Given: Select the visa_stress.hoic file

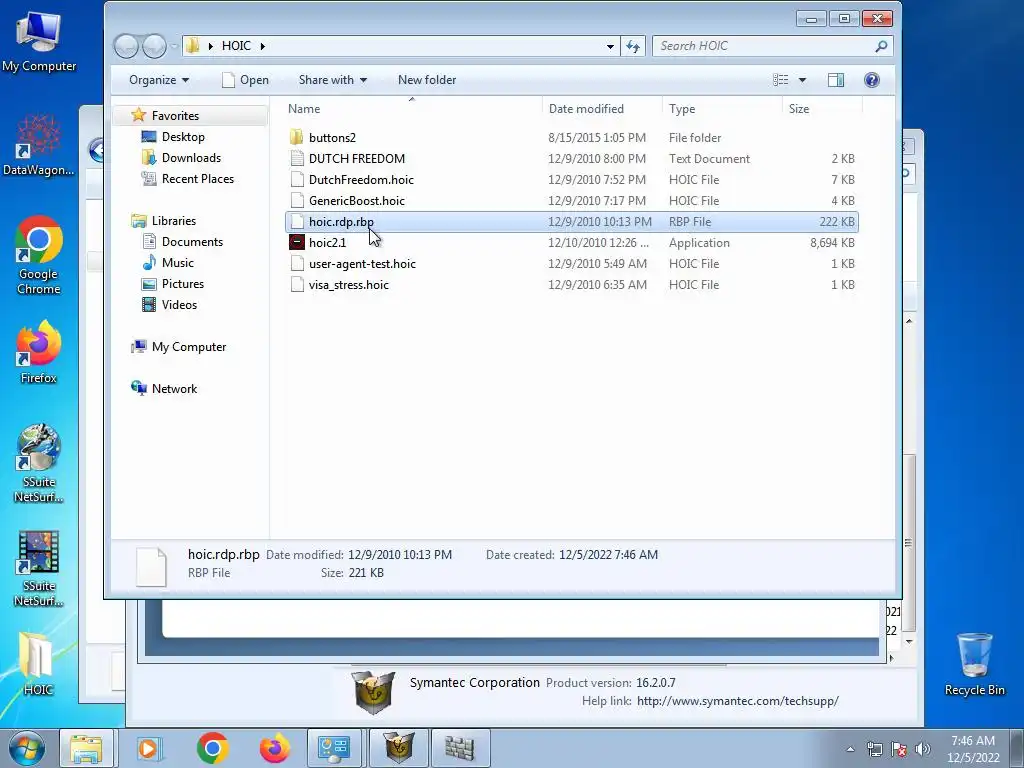Looking at the screenshot, I should pos(571,285).
